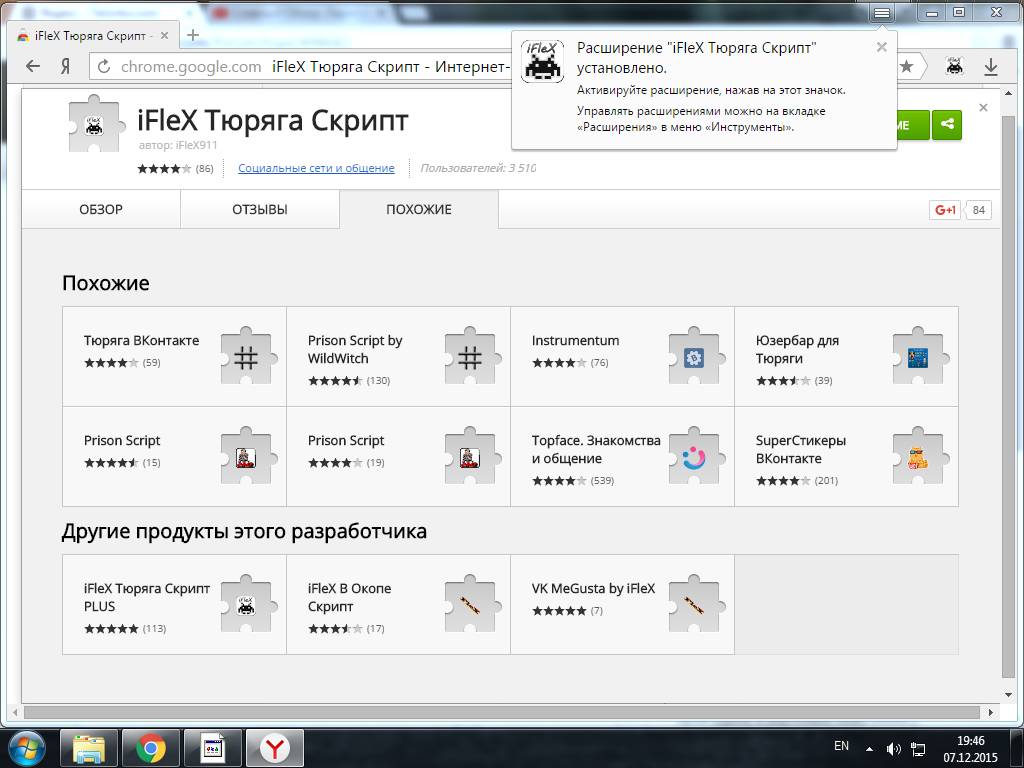Open the Yandex home Я button
This screenshot has width=1024, height=768.
pyautogui.click(x=65, y=66)
